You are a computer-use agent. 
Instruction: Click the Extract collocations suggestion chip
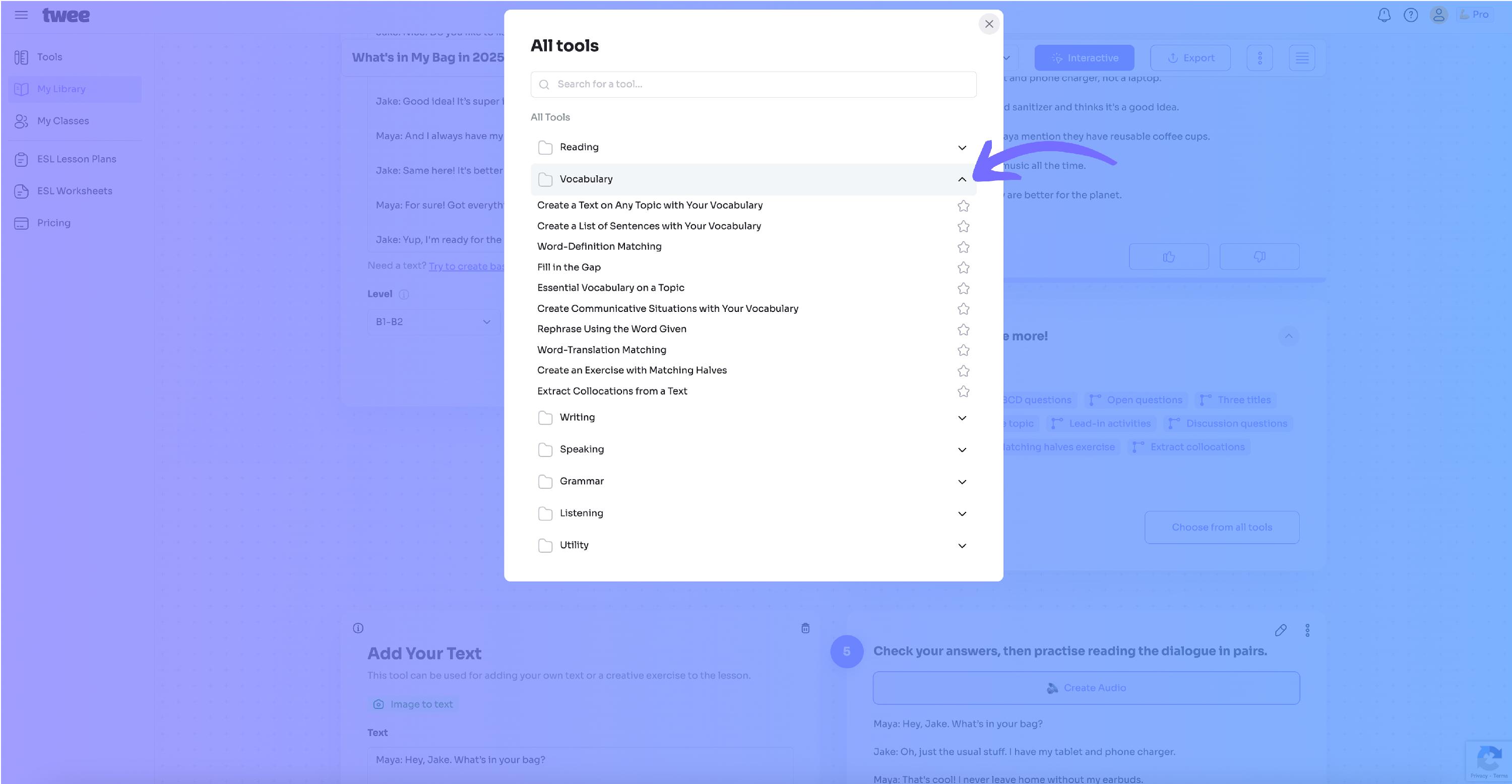pos(1188,446)
